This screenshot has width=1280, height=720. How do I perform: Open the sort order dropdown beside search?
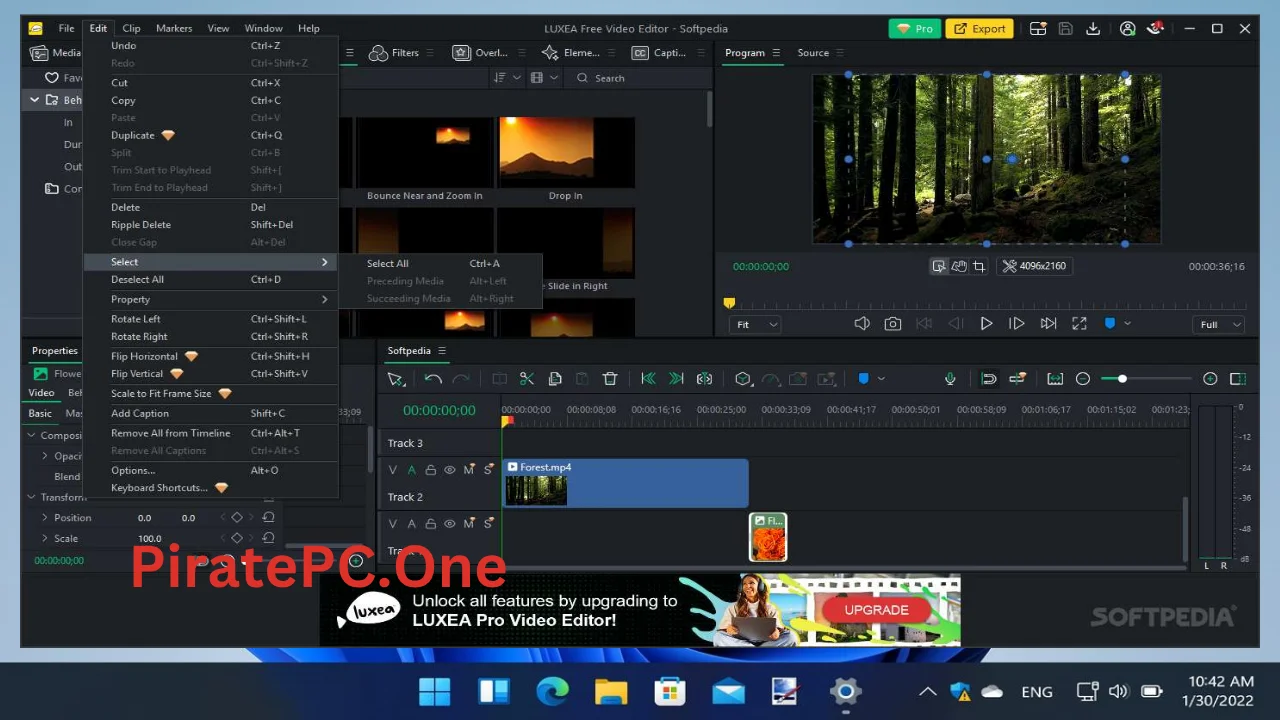click(x=506, y=78)
